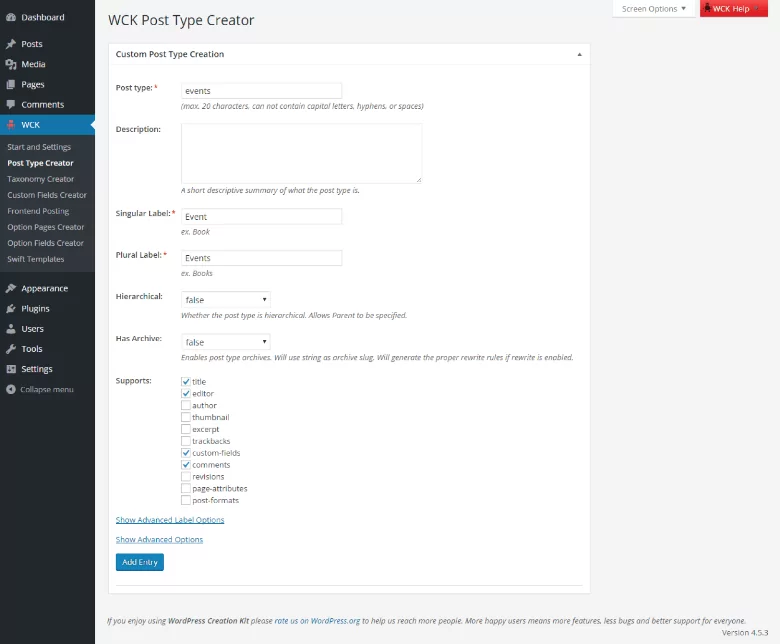The image size is (780, 644).
Task: Open the Option Fields Creator submenu
Action: (45, 243)
